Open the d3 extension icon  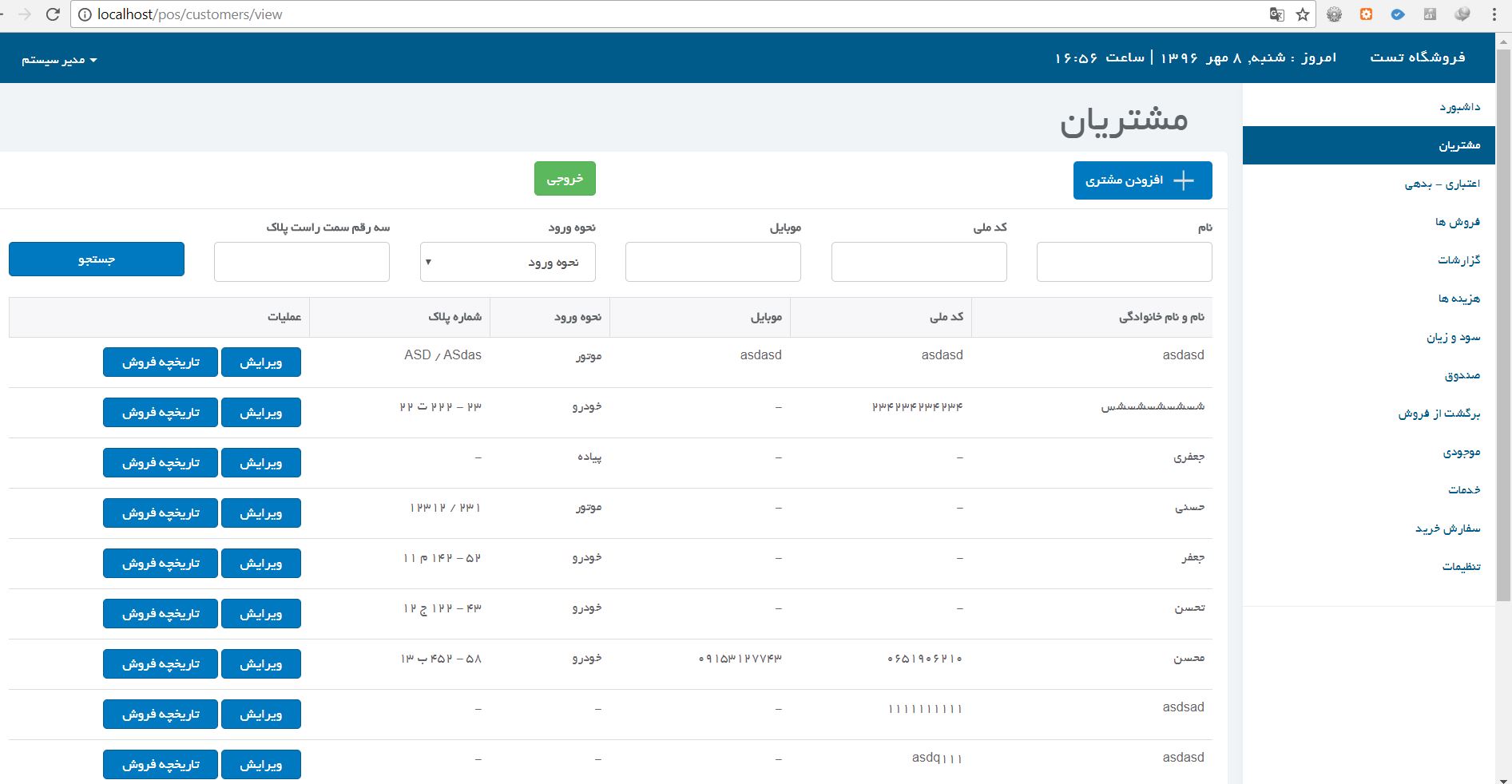[1430, 14]
